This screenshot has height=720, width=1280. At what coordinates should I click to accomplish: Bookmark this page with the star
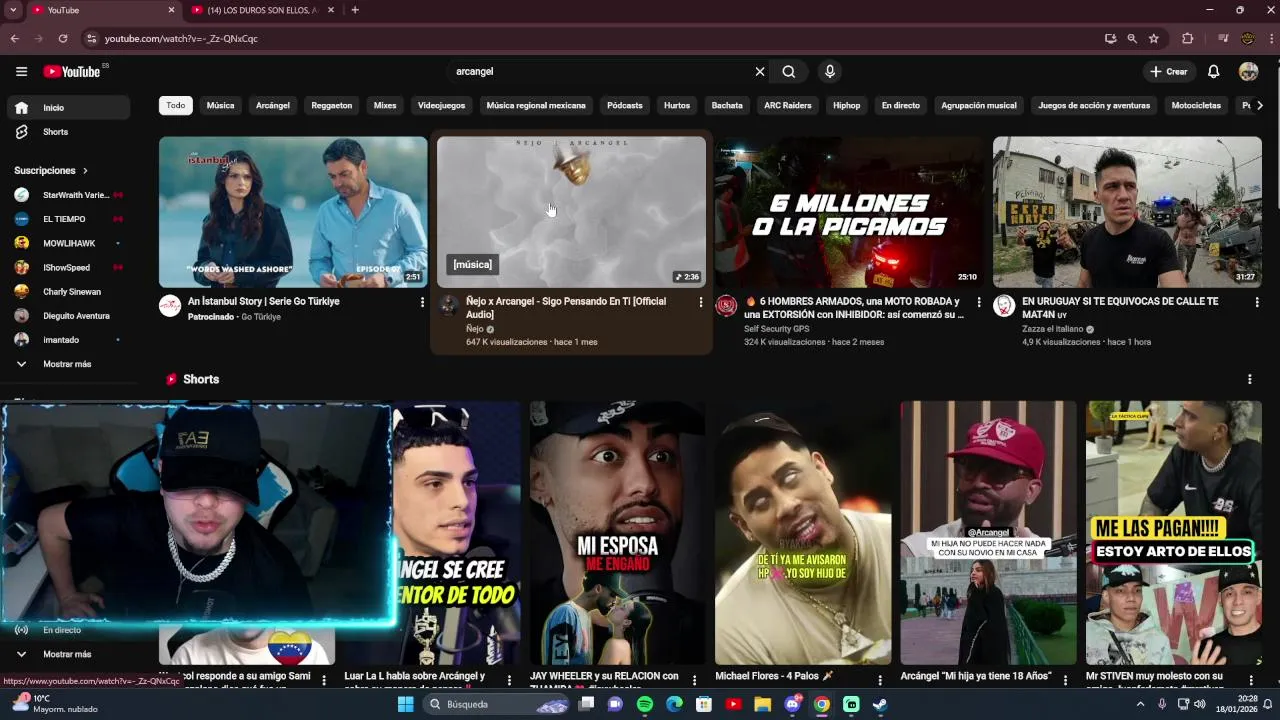coord(1154,38)
